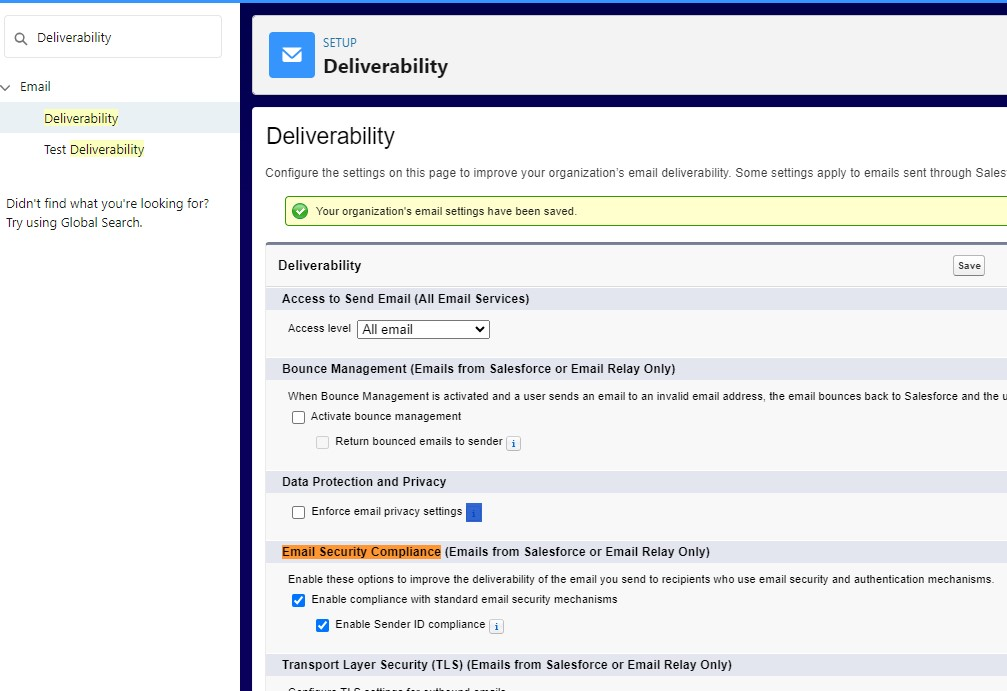Open info icon beside Enforce email privacy settings
Viewport: 1007px width, 691px height.
click(474, 512)
